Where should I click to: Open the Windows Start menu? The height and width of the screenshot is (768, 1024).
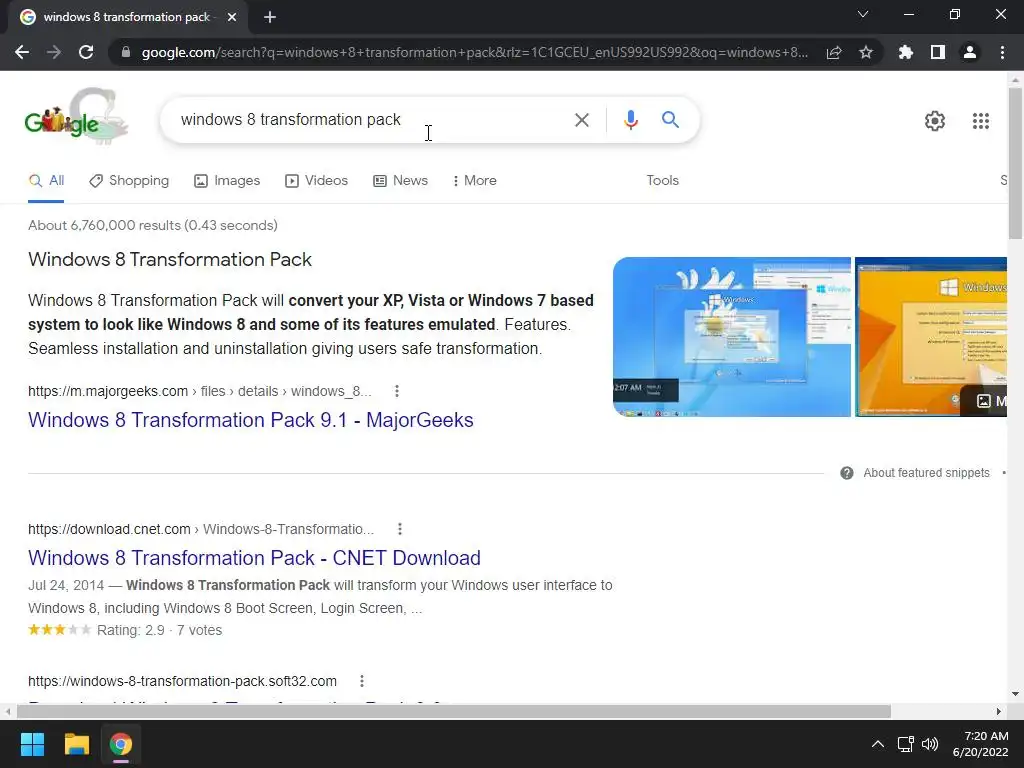(32, 744)
